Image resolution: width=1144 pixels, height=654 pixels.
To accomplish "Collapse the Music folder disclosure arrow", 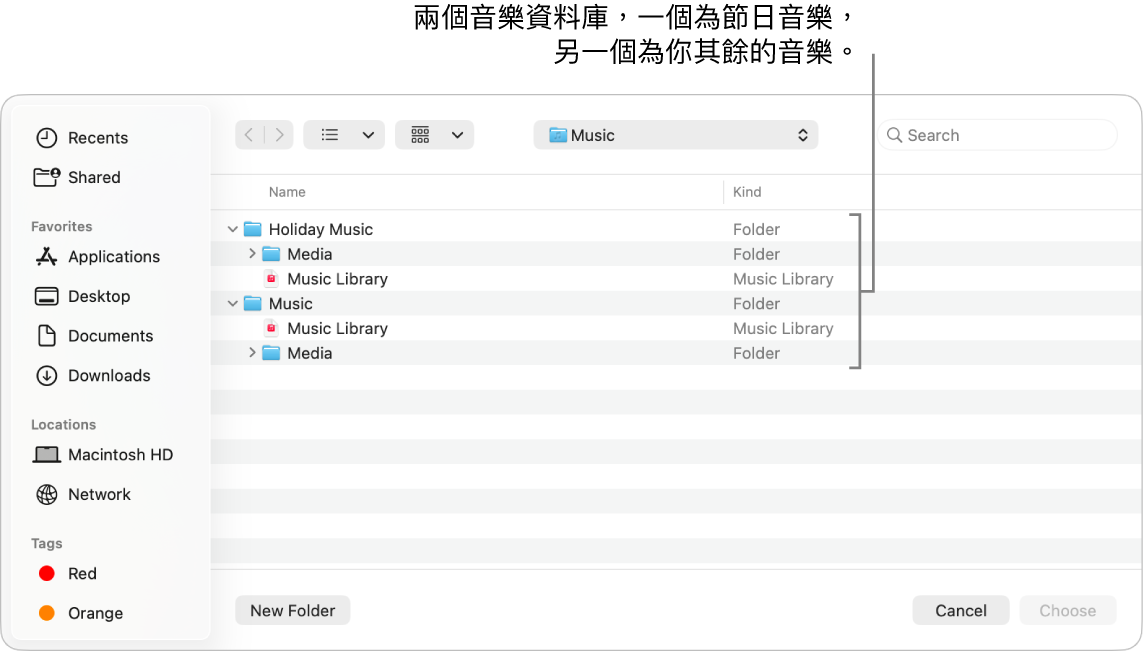I will click(x=233, y=304).
